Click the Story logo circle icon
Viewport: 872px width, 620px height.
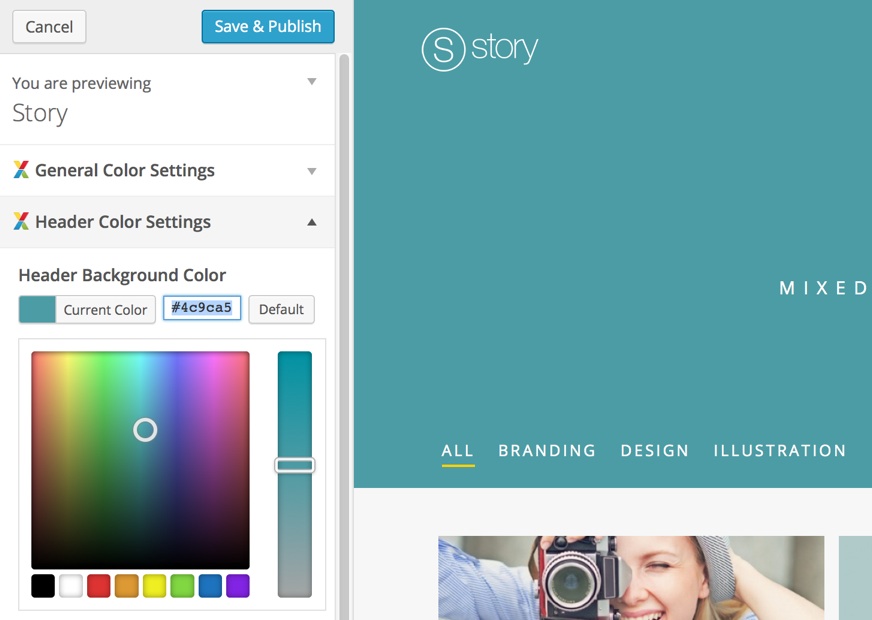coord(443,49)
